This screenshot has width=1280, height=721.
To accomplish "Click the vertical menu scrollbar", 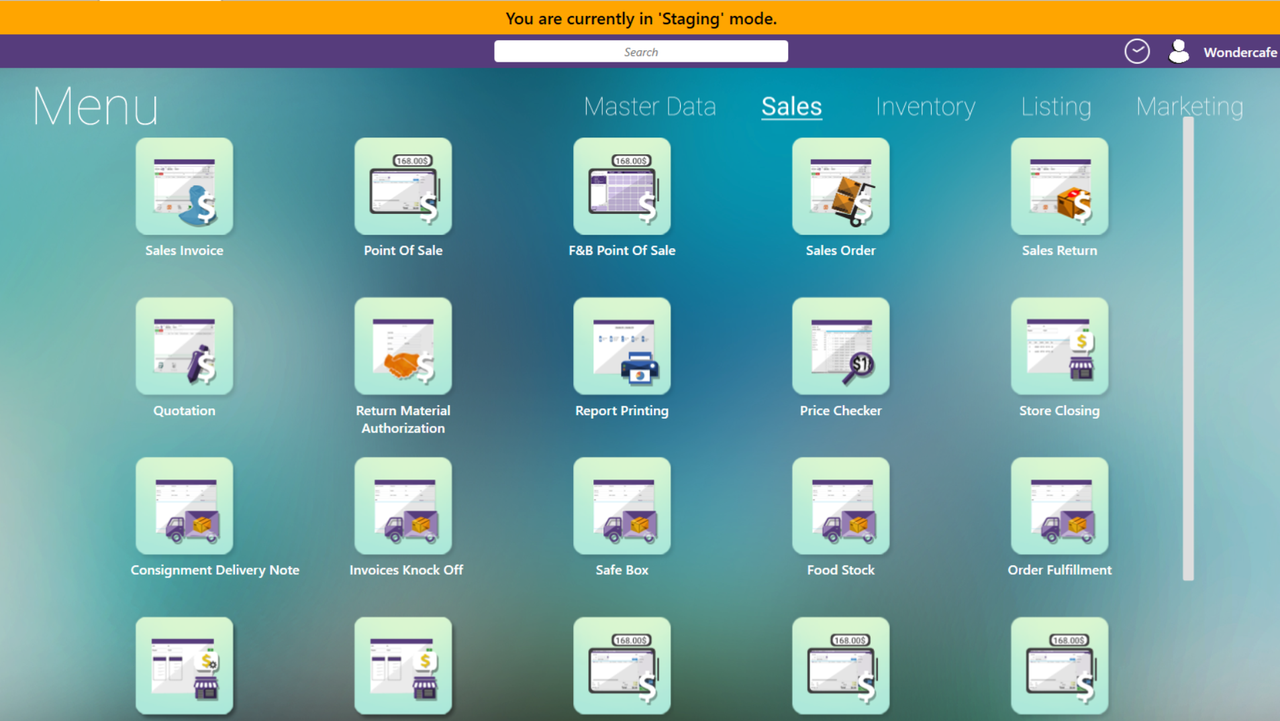I will click(x=1188, y=348).
